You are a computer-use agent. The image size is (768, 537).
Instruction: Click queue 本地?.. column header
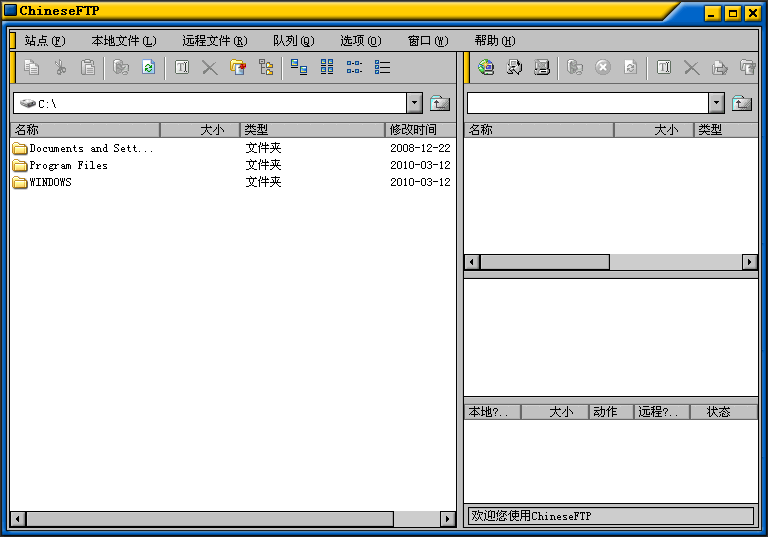[493, 412]
